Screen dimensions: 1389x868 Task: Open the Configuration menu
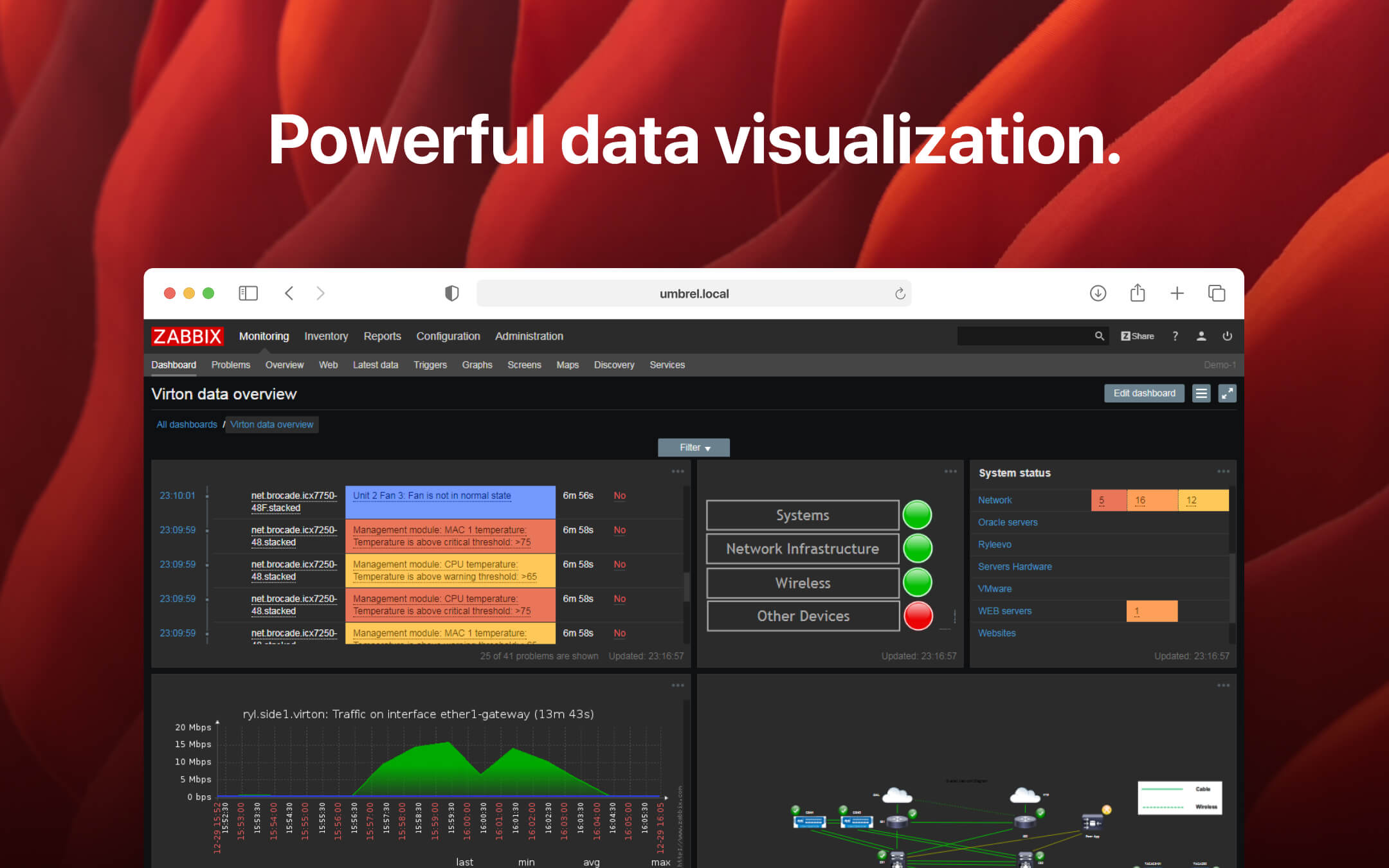pos(448,336)
